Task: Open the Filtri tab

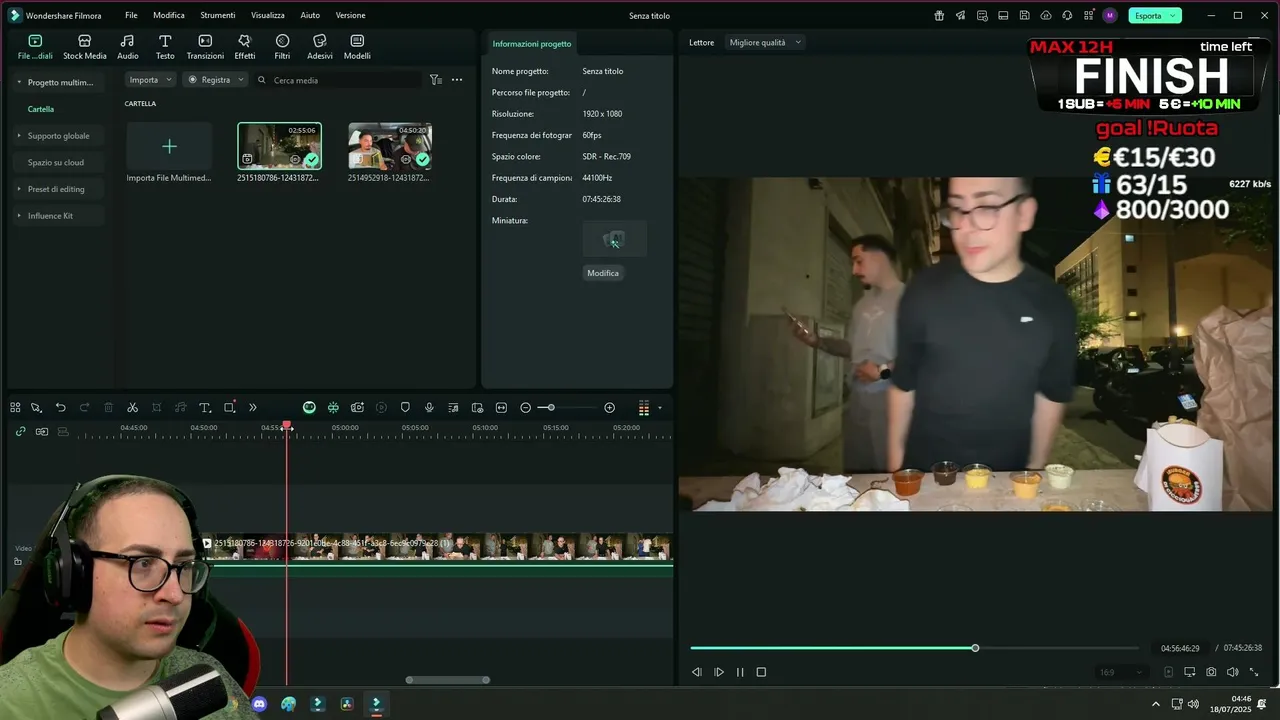Action: click(282, 47)
